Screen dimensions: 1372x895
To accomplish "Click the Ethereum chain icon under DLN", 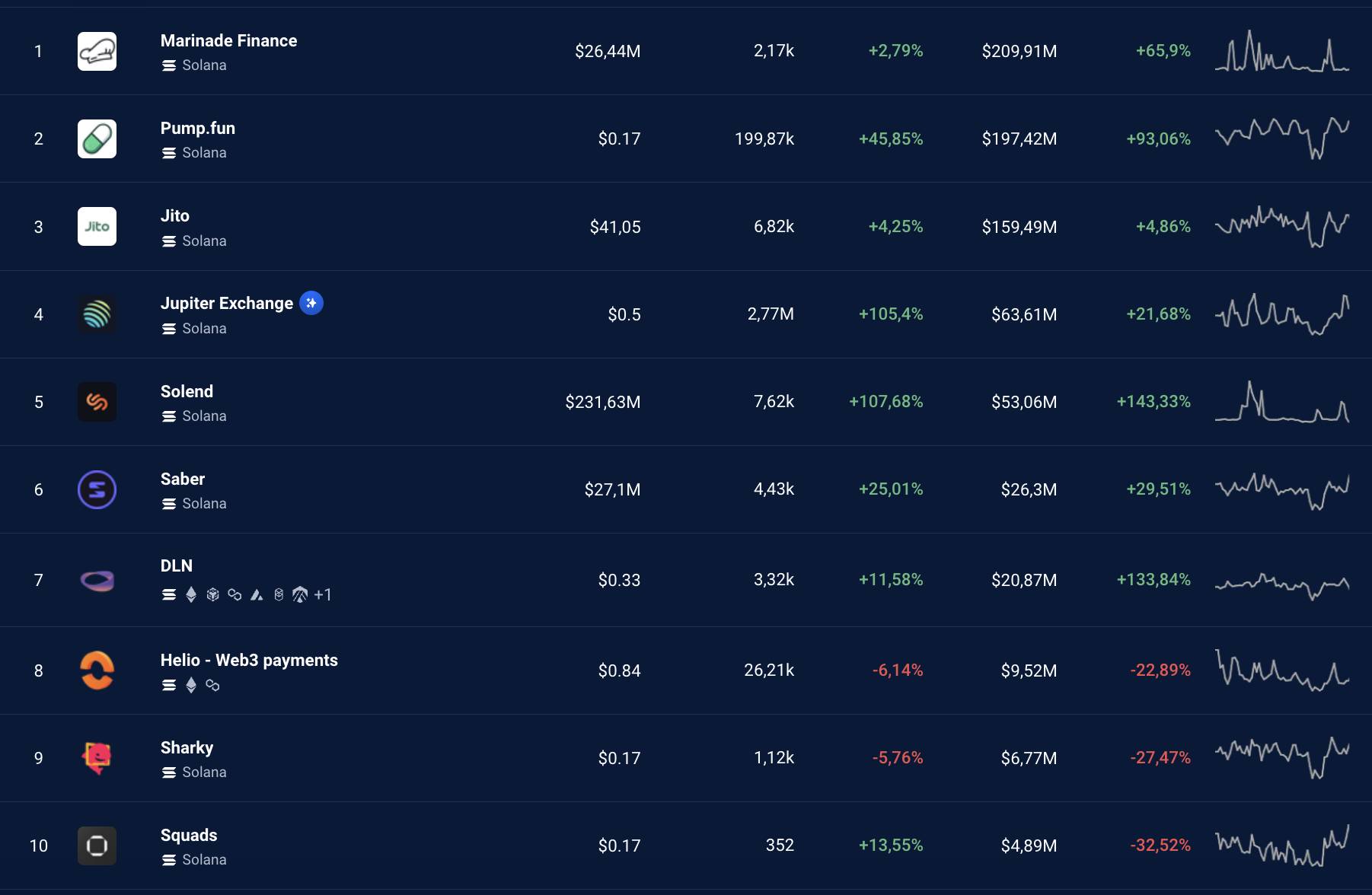I will (x=191, y=594).
